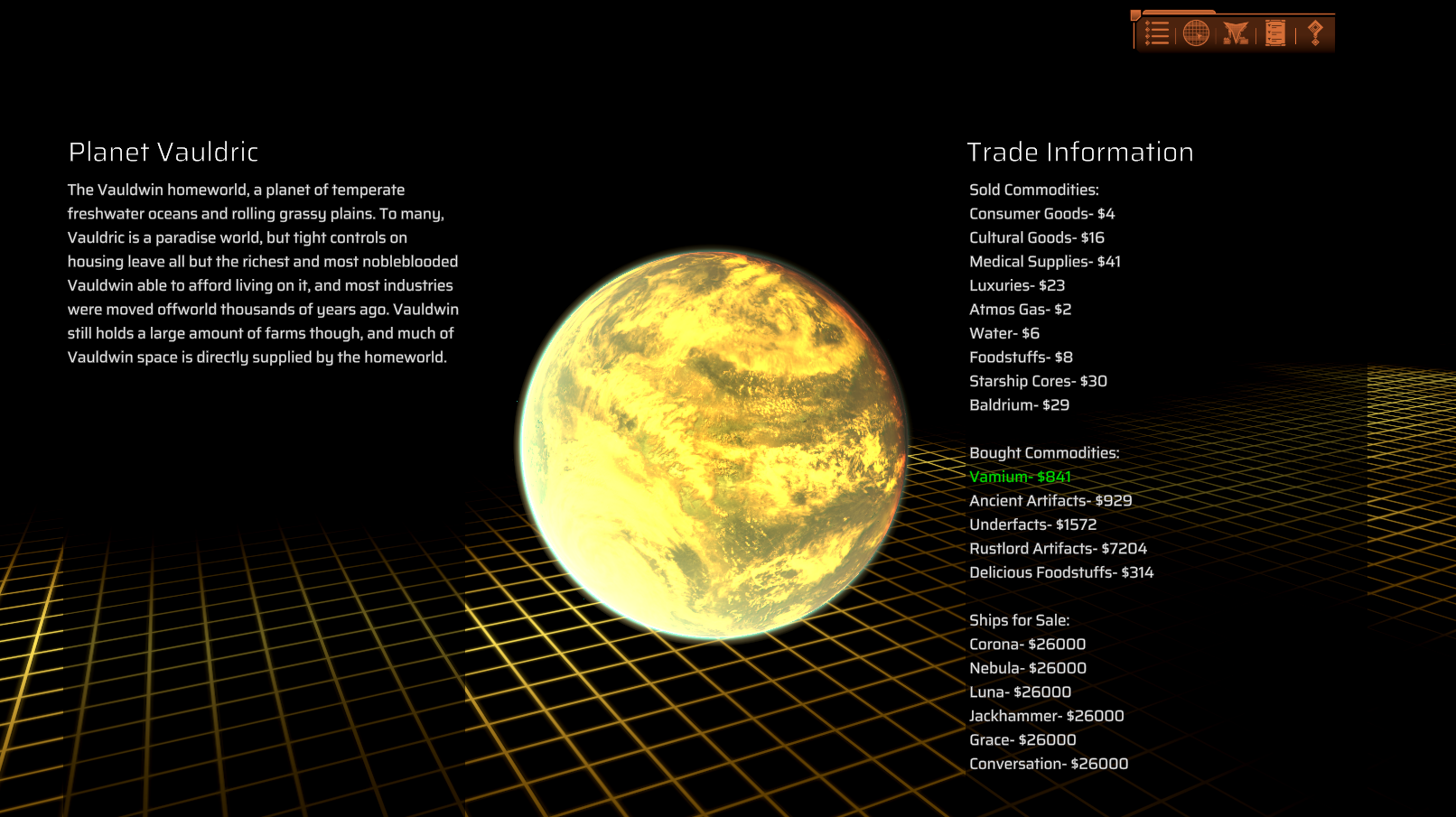Pick the Jackhammer ship listing

tap(1046, 716)
